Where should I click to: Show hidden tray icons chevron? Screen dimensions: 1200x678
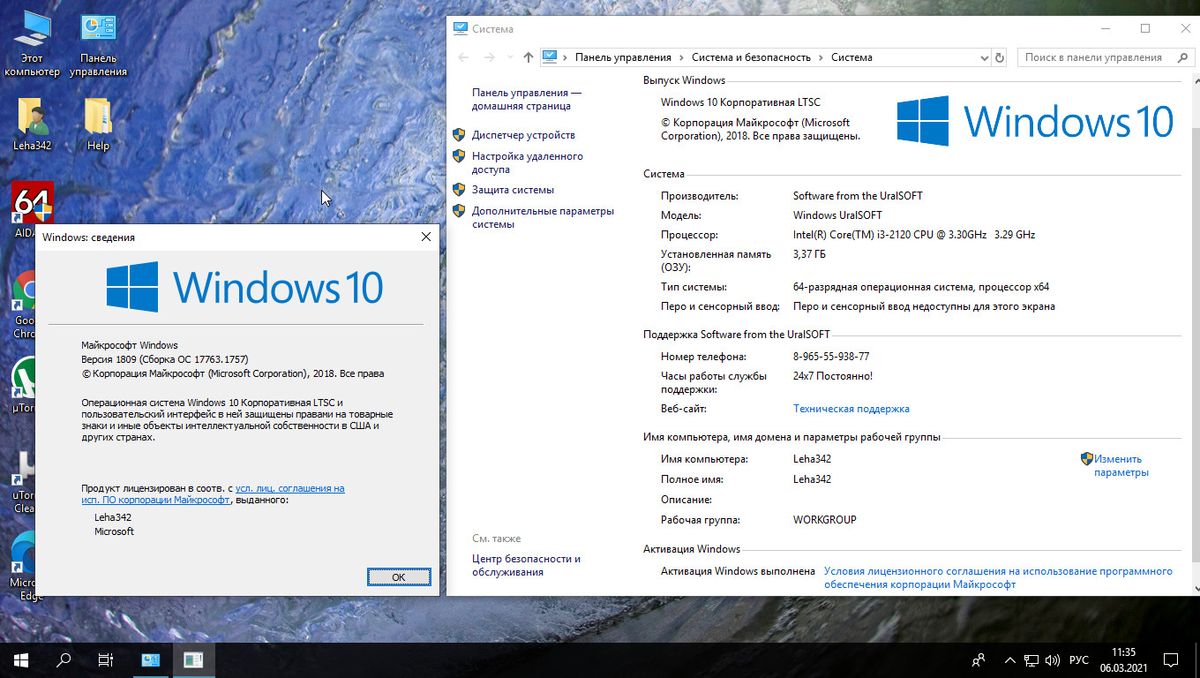click(x=1008, y=661)
